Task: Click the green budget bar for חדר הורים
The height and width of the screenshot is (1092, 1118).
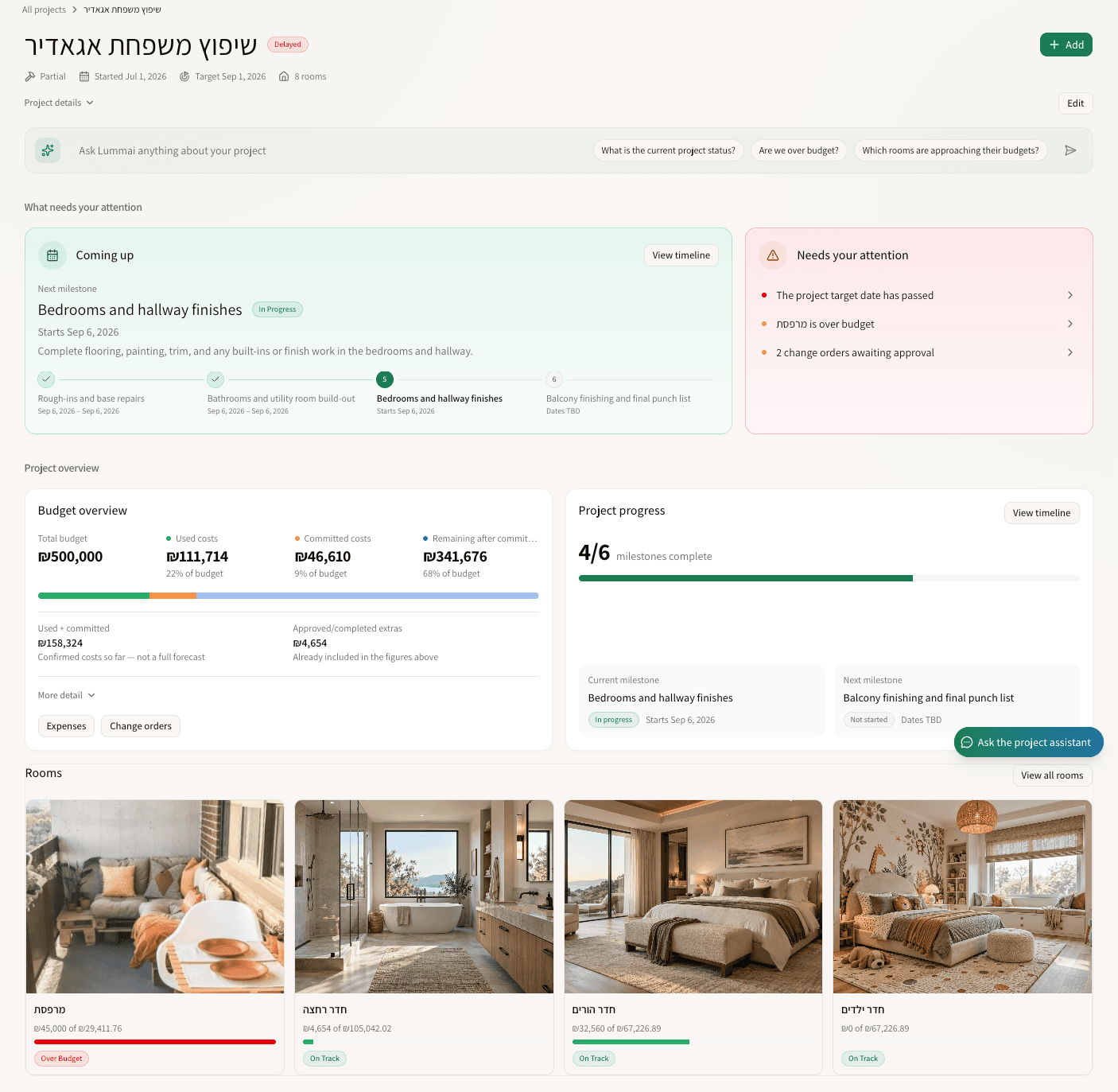Action: point(631,1042)
